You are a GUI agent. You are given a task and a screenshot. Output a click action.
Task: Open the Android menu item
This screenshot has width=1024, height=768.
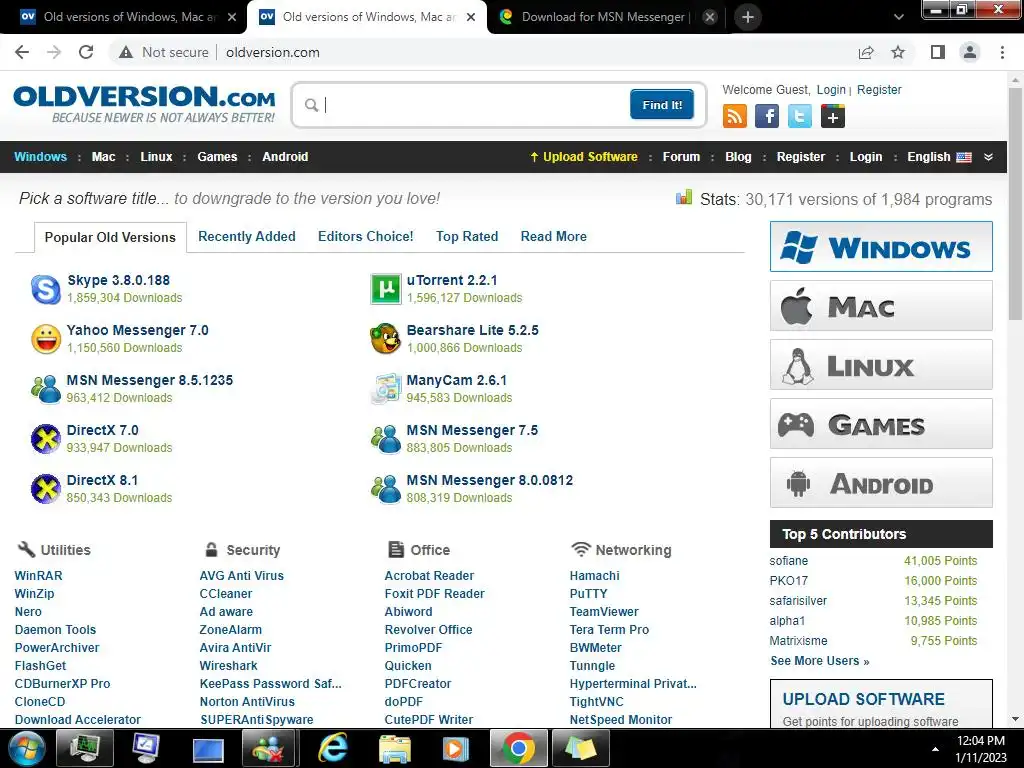click(285, 157)
